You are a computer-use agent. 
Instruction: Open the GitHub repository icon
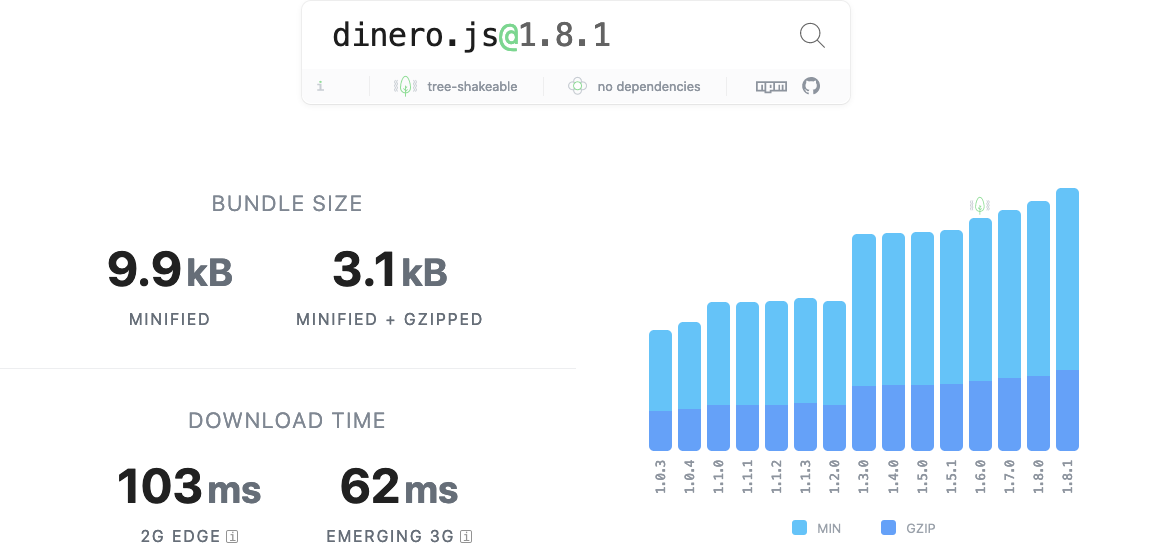click(810, 86)
